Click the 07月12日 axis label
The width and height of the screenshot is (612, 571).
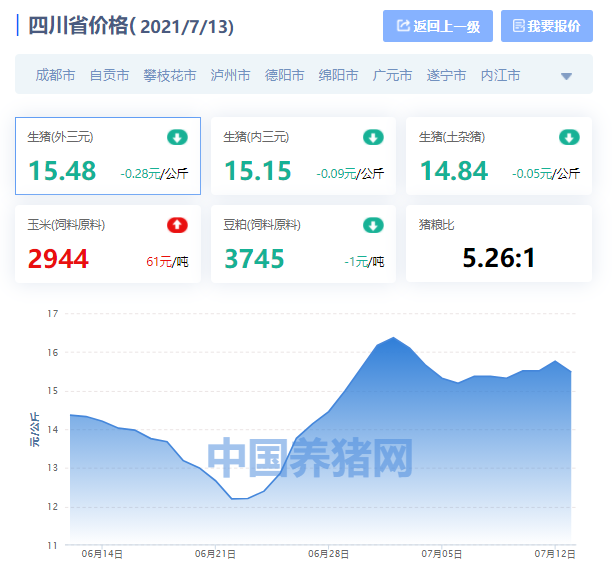click(x=555, y=554)
